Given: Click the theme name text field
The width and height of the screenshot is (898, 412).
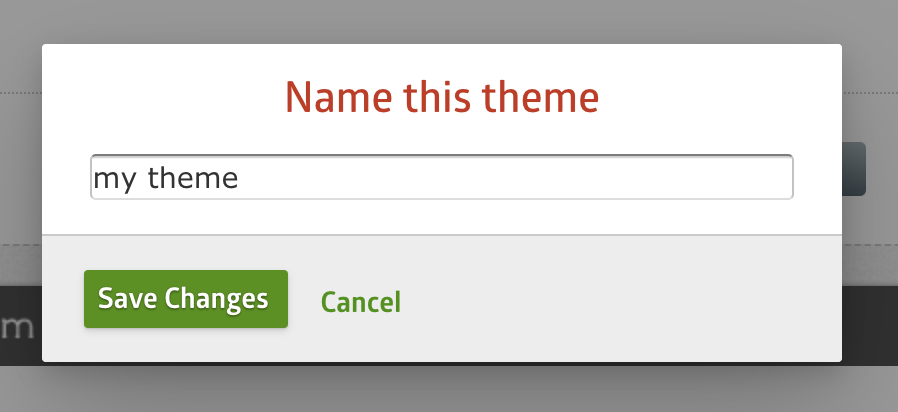Looking at the screenshot, I should [x=441, y=178].
